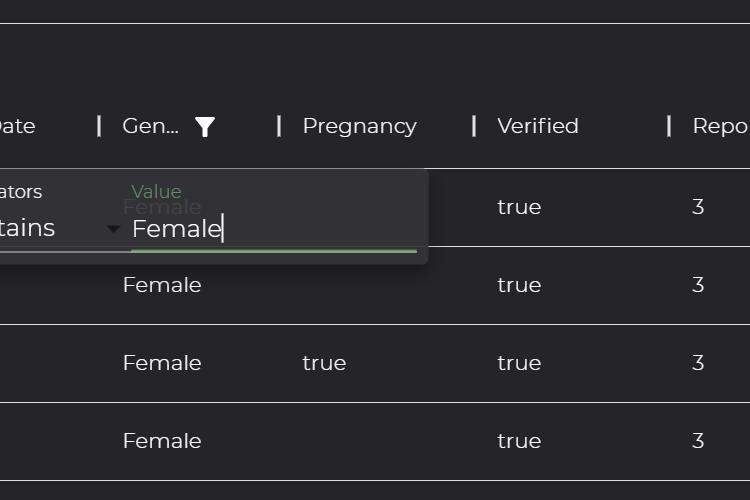Click the Value filter input containing Female

pos(274,229)
